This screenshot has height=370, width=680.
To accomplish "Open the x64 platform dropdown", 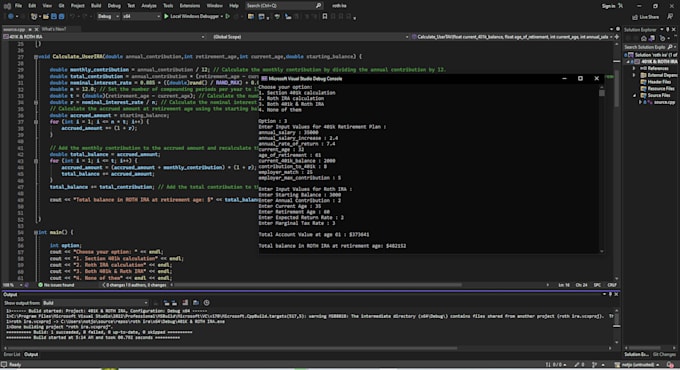I will pos(141,16).
